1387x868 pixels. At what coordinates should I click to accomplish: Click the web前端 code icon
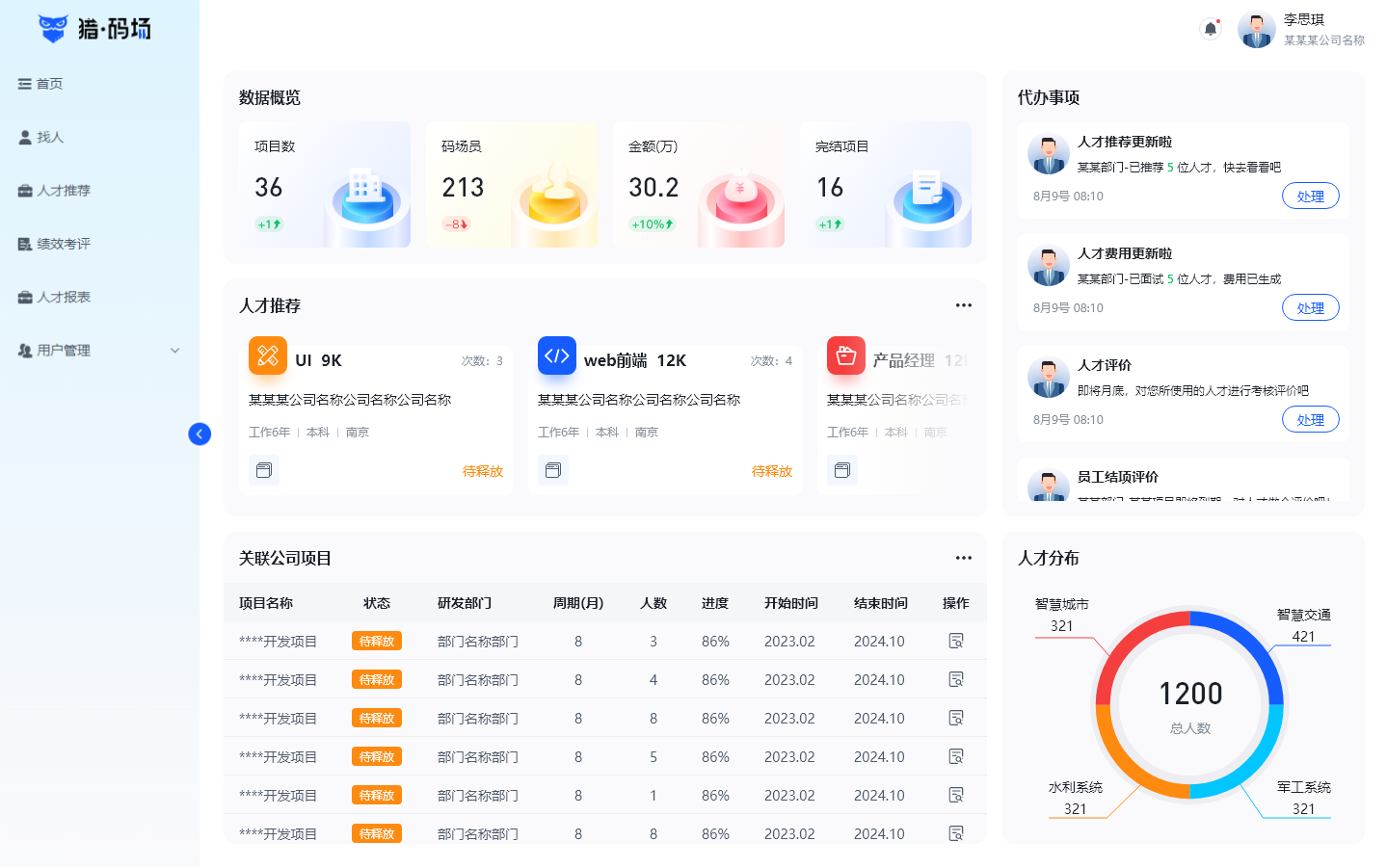pos(557,355)
